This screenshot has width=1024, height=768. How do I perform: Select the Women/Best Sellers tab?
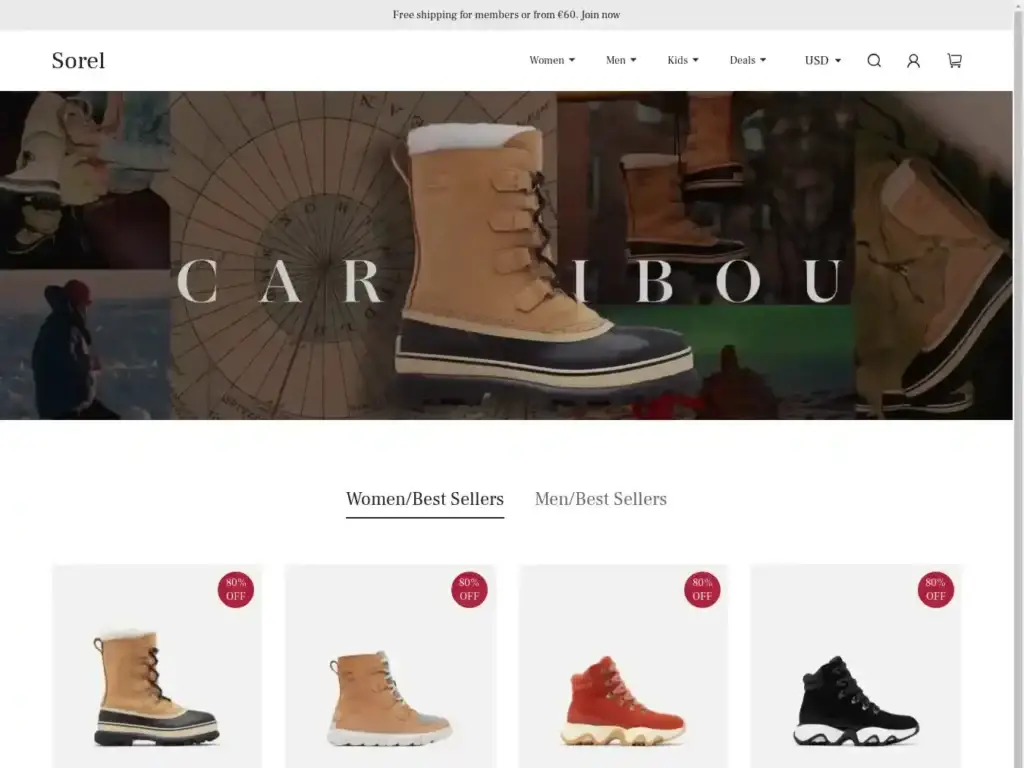coord(424,499)
